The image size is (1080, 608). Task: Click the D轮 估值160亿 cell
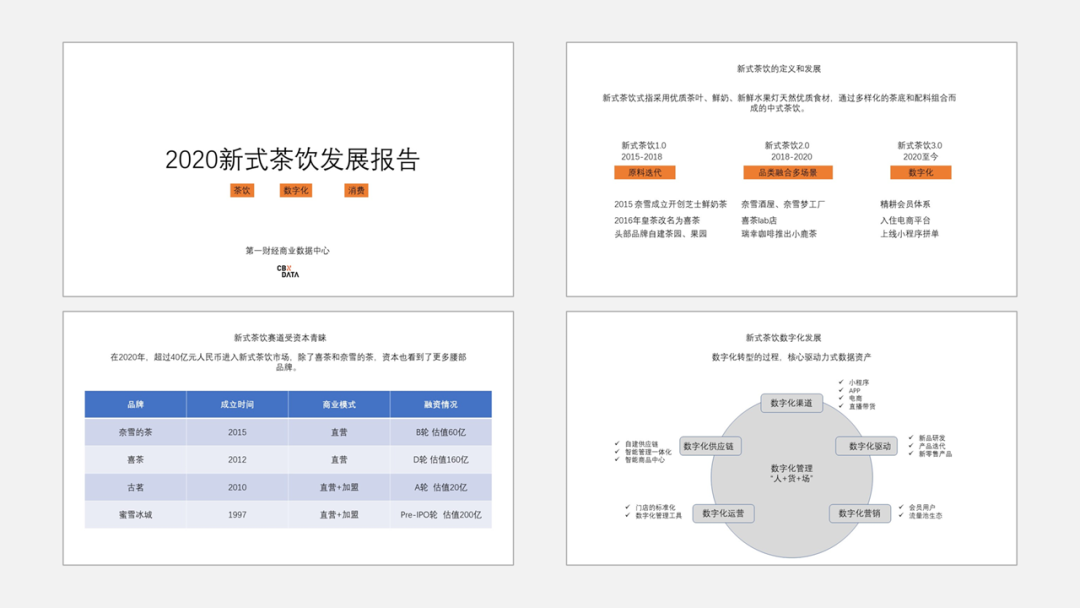pos(441,459)
